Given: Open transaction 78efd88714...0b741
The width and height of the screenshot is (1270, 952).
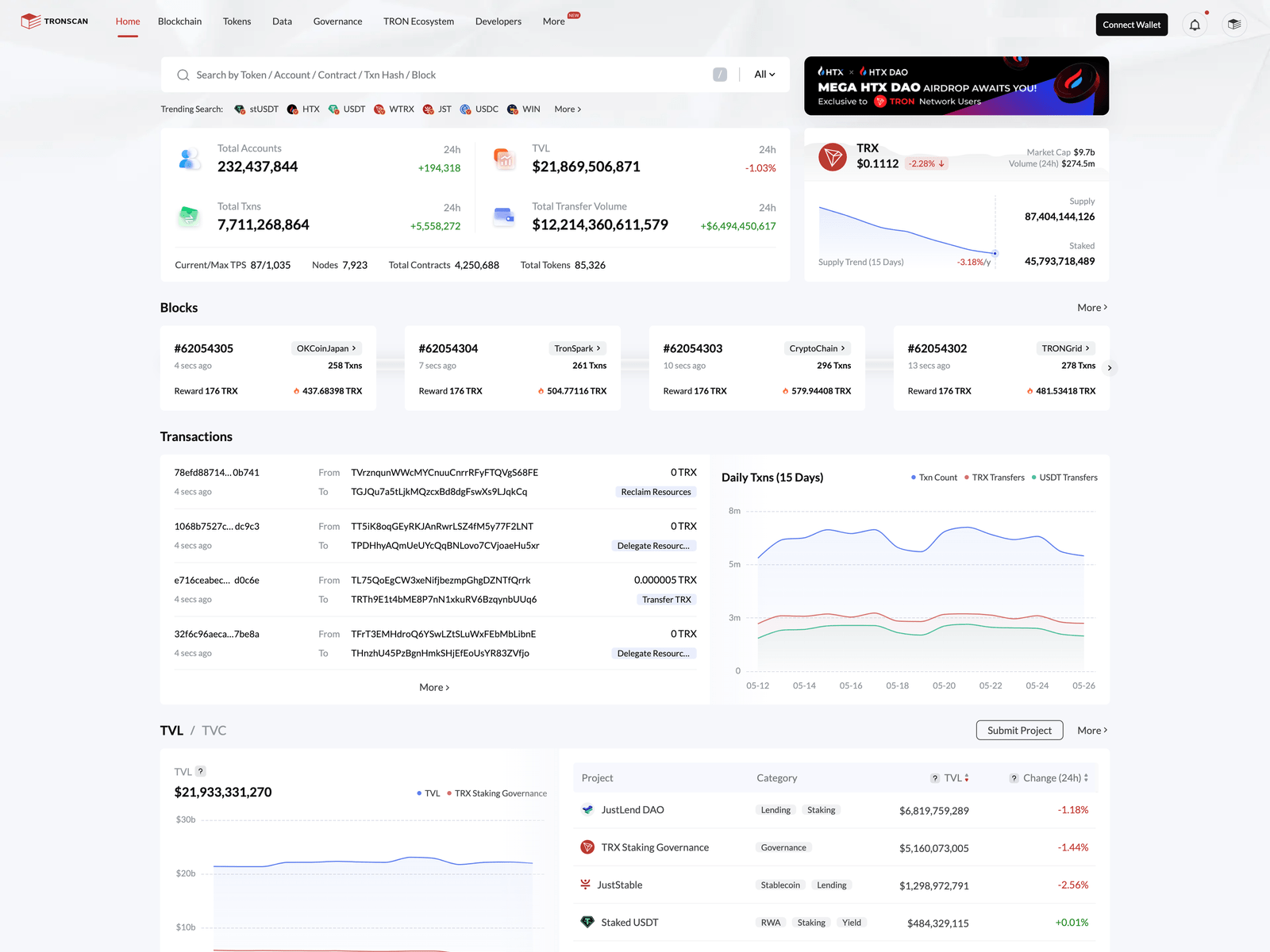Looking at the screenshot, I should tap(217, 472).
